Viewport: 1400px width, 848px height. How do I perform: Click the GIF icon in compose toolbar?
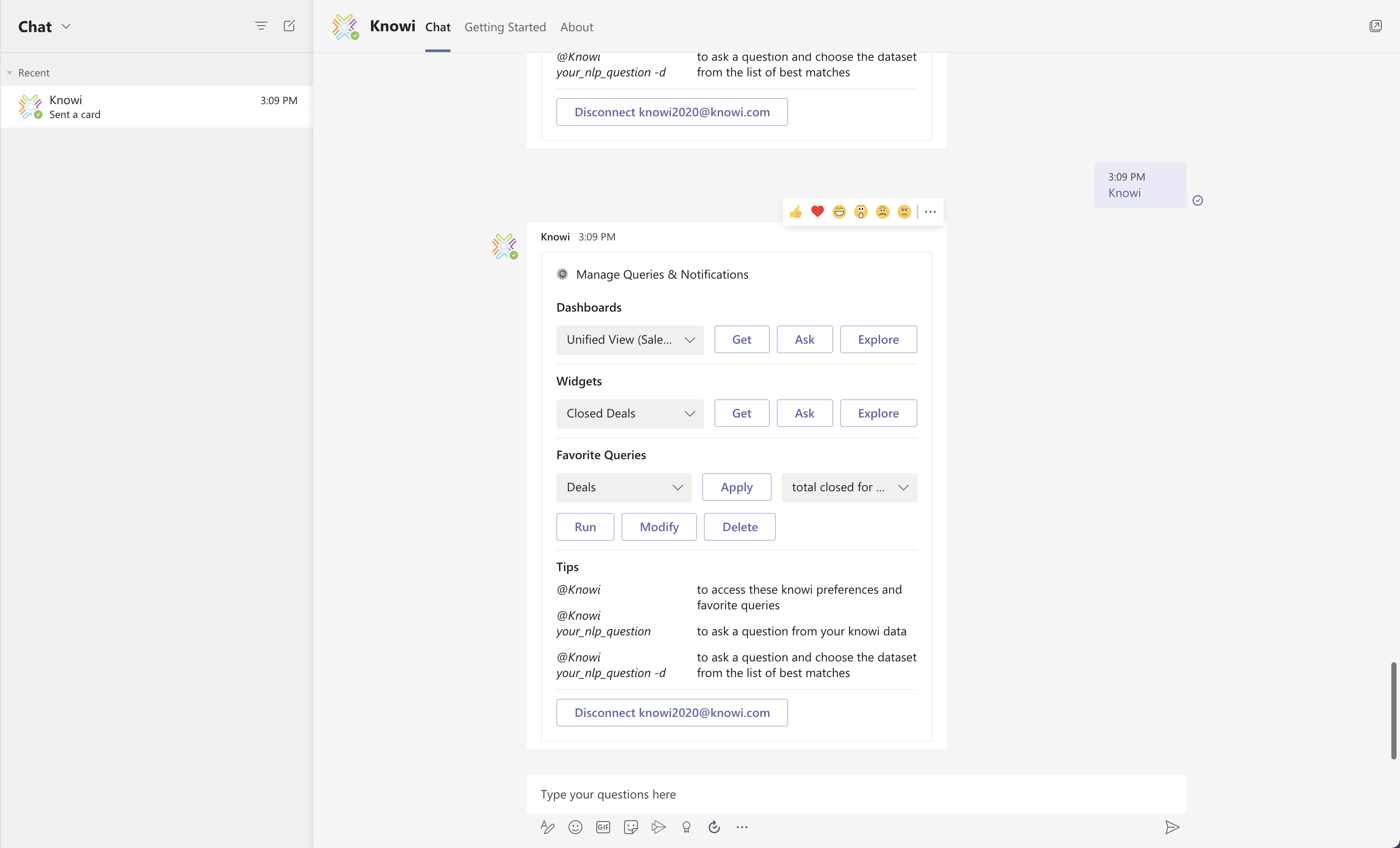[x=603, y=827]
